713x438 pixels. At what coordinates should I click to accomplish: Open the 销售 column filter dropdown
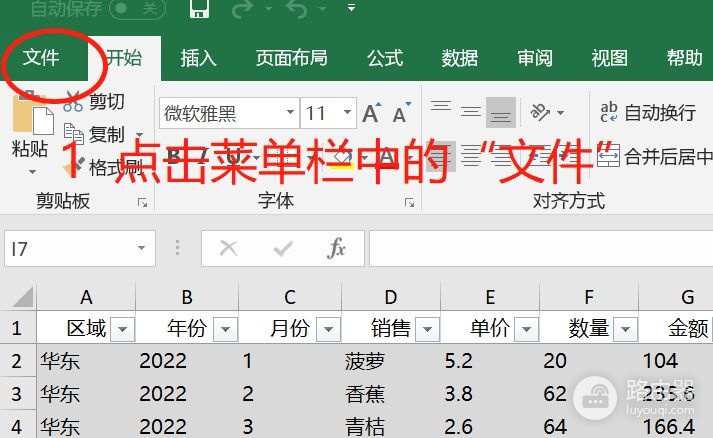(x=427, y=328)
